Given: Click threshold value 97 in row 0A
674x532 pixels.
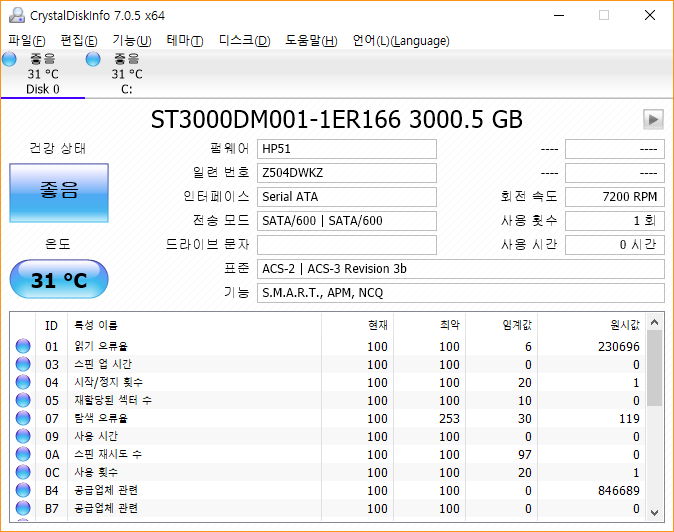Looking at the screenshot, I should tap(525, 455).
